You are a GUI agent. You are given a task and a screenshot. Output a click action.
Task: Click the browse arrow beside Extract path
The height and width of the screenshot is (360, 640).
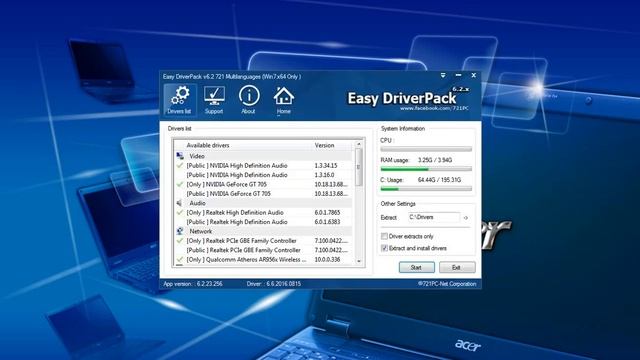(466, 218)
